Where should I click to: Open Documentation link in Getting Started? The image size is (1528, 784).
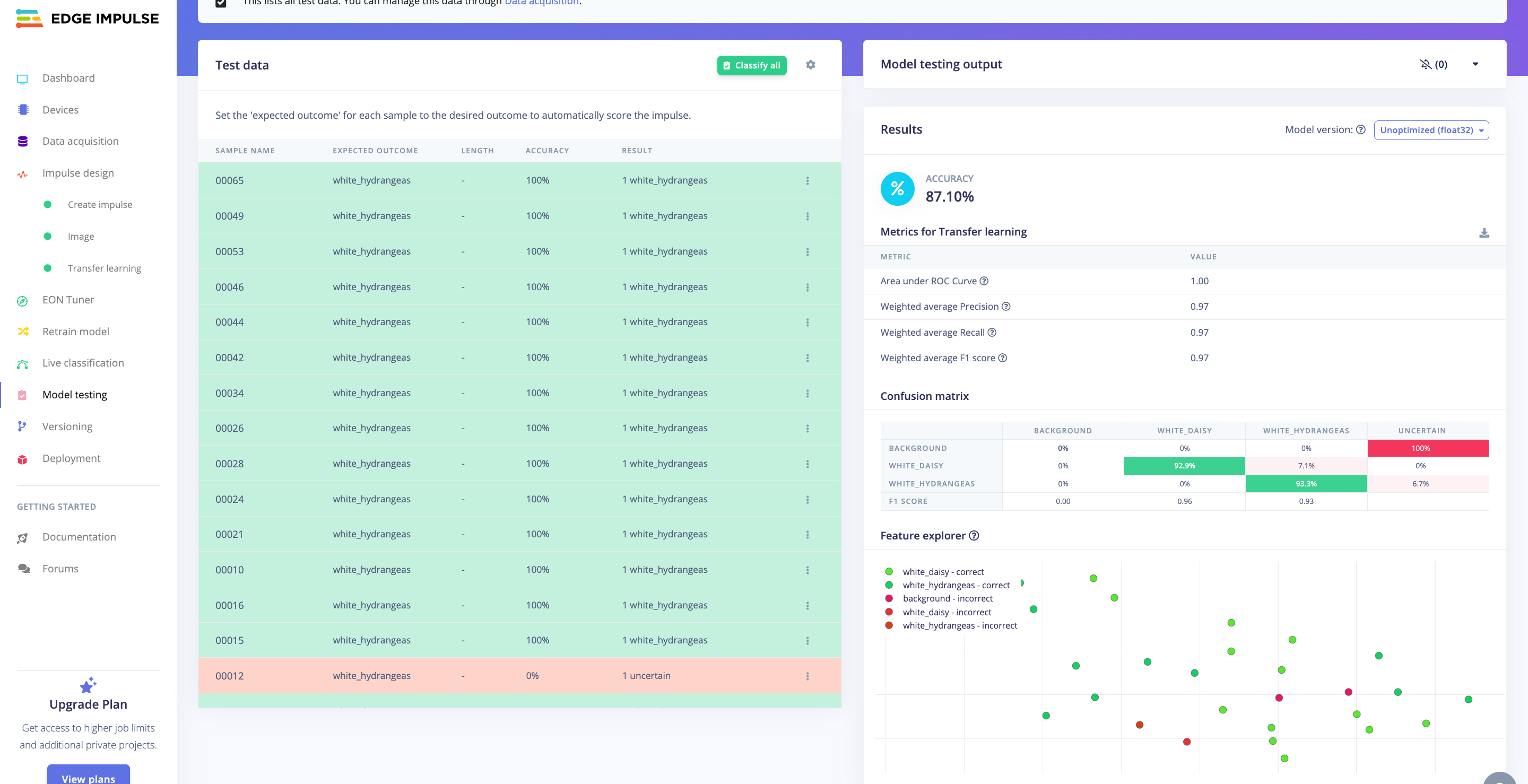click(79, 537)
